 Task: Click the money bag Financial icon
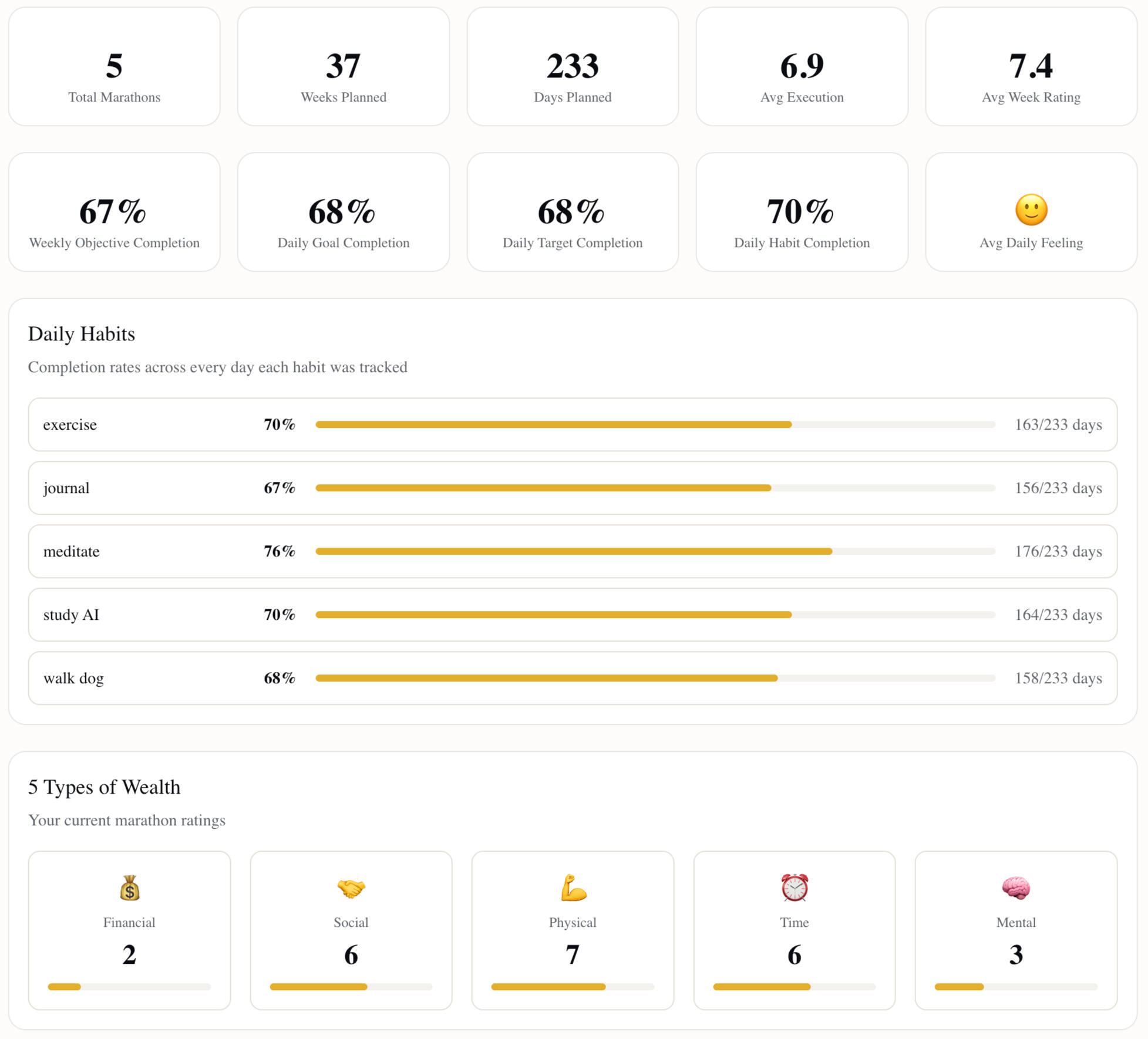click(129, 888)
